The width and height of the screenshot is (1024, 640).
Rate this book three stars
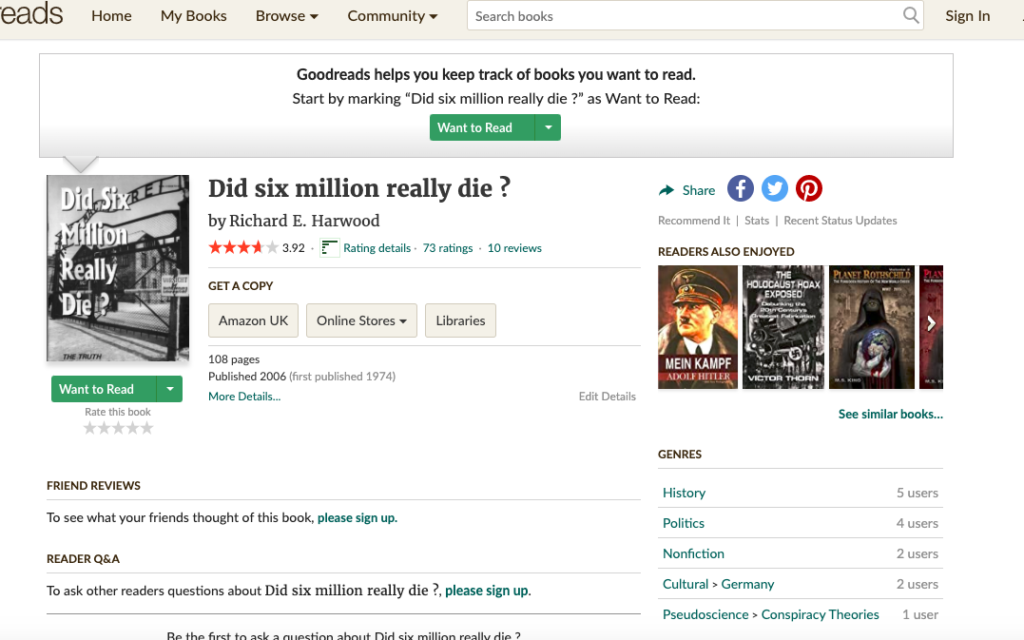[118, 428]
